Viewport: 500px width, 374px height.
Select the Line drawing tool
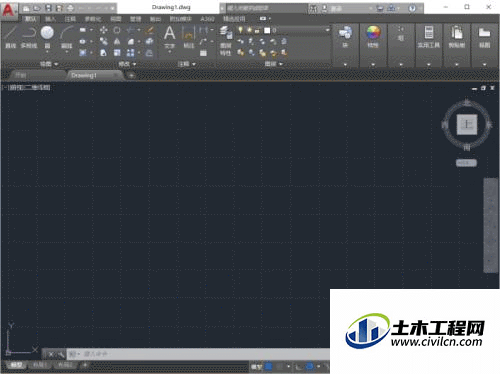click(x=11, y=36)
